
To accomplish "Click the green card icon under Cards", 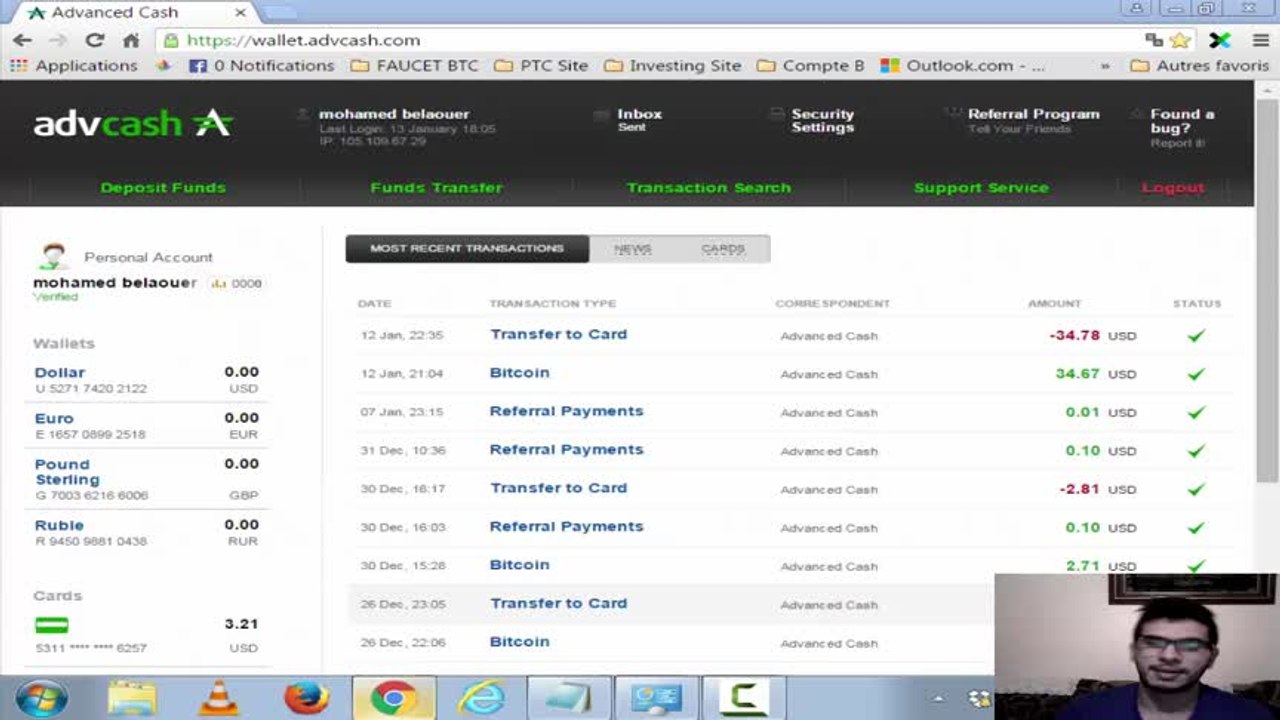I will click(52, 625).
